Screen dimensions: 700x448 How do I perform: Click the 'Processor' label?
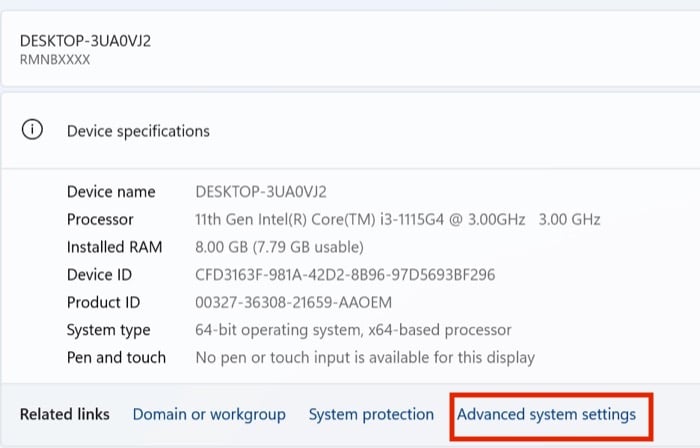tap(100, 220)
